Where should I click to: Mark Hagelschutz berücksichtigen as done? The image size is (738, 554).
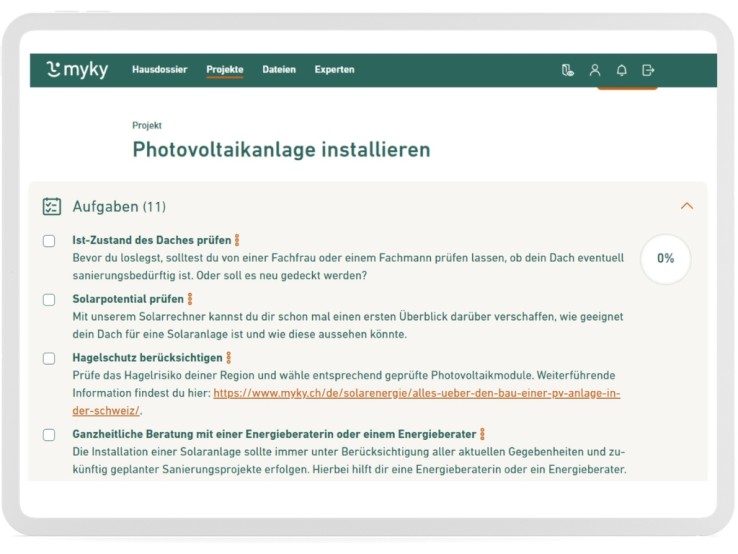[x=49, y=357]
